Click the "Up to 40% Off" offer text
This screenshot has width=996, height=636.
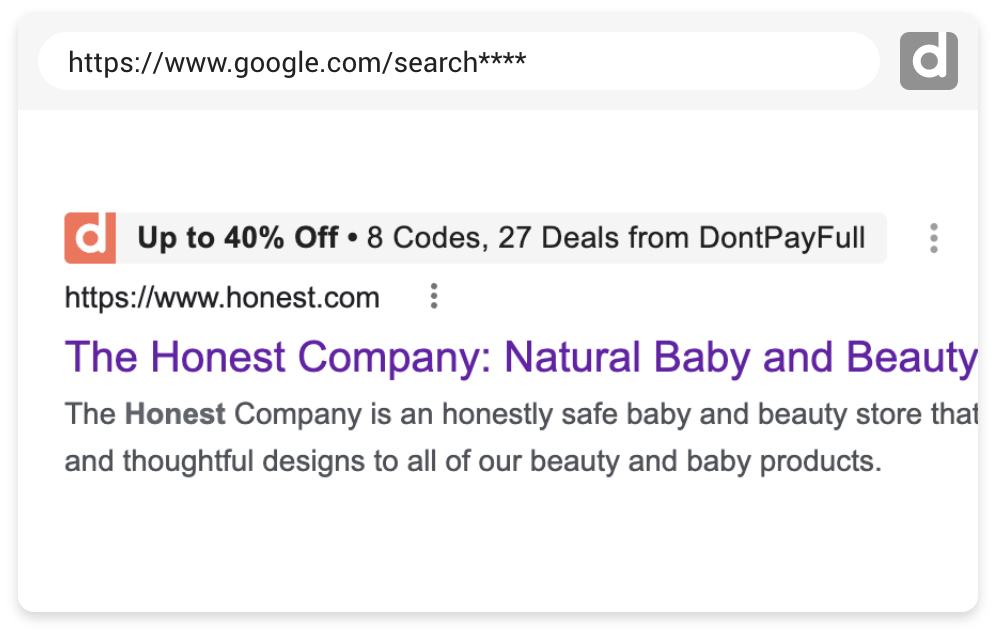click(x=238, y=238)
